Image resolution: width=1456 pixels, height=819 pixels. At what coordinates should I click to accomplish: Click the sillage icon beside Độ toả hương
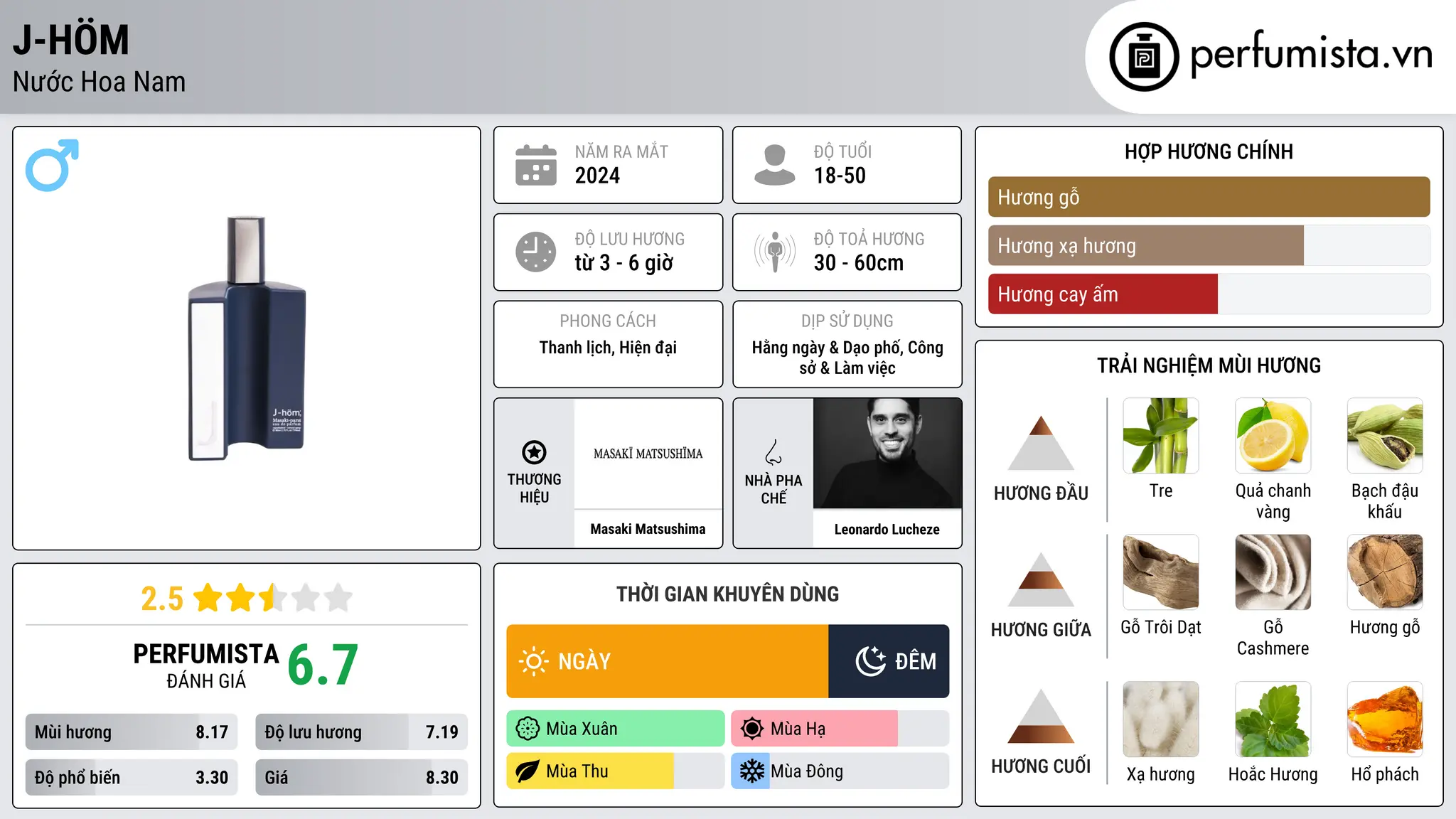[775, 252]
